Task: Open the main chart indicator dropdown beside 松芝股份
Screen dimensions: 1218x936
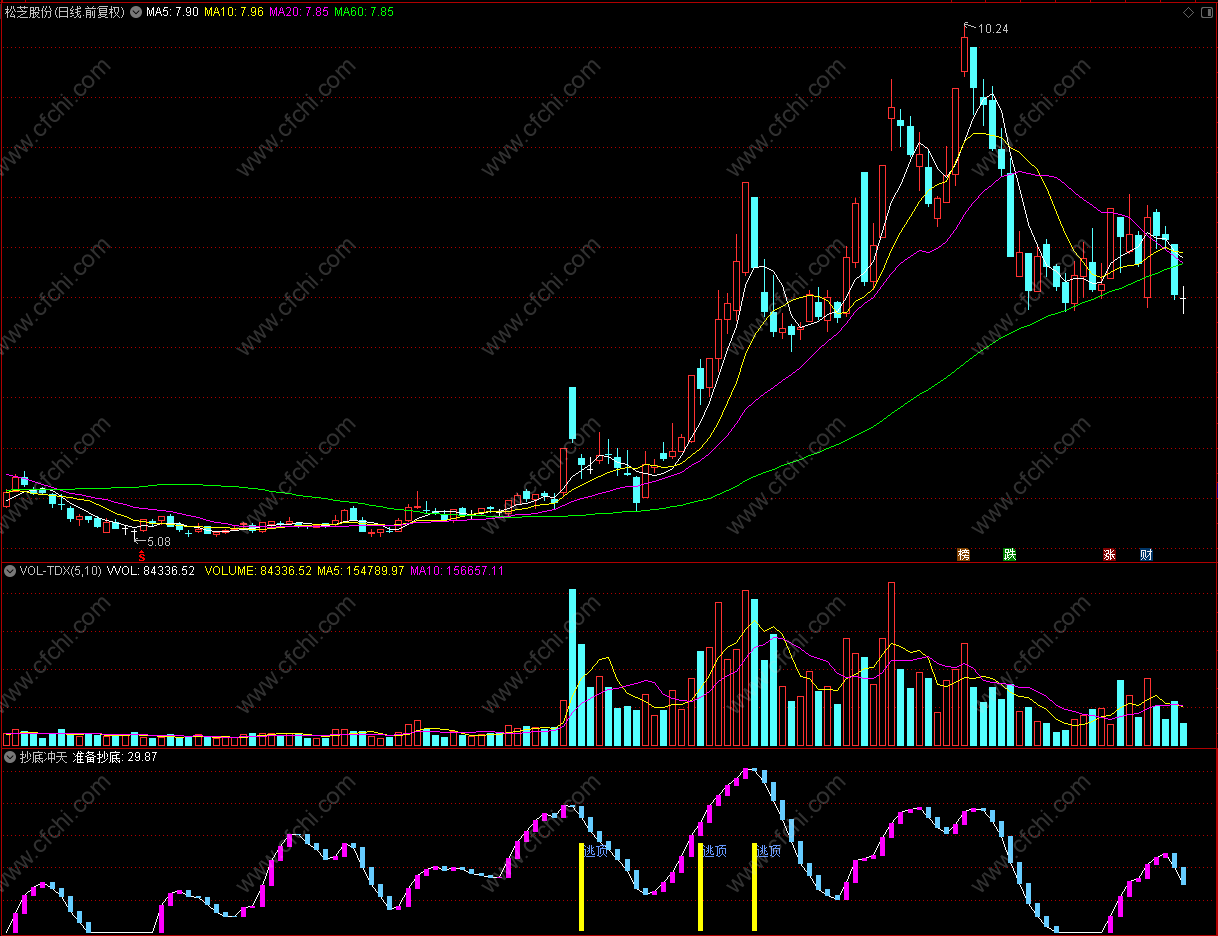Action: pos(136,12)
